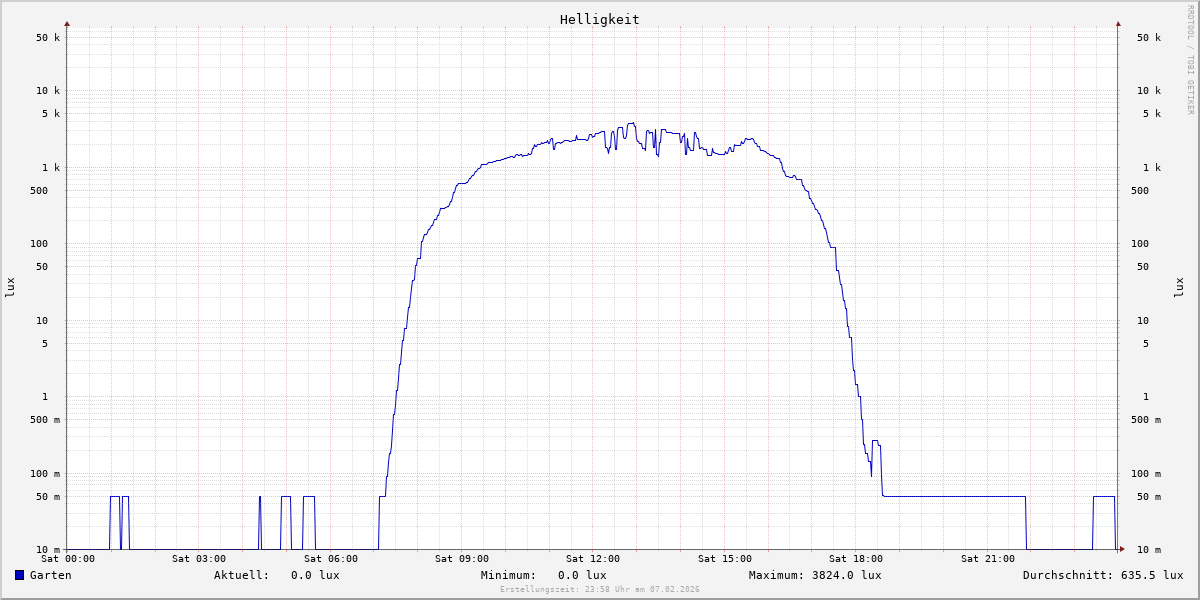This screenshot has height=600, width=1200.
Task: Click the blue Garten legend color box
Action: (x=19, y=575)
